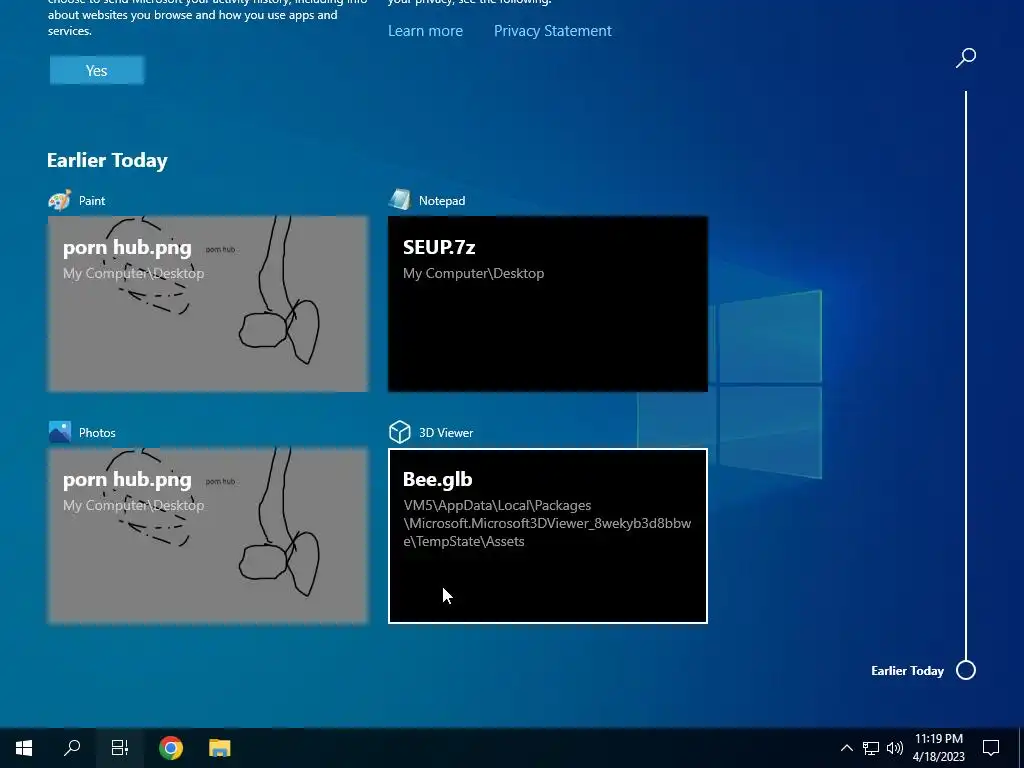Click My Computer\Desktop path under SEUP.7z
1024x768 pixels.
coord(473,273)
